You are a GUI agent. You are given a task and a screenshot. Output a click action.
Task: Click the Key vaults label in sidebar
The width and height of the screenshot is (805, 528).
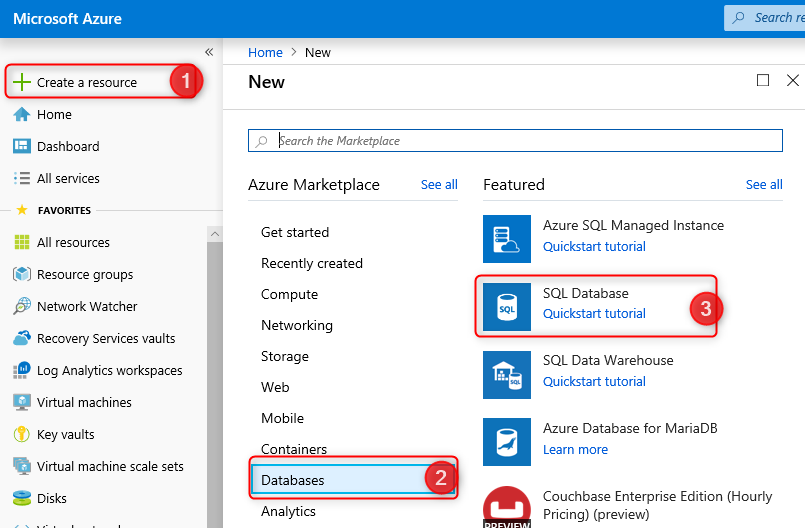(65, 435)
